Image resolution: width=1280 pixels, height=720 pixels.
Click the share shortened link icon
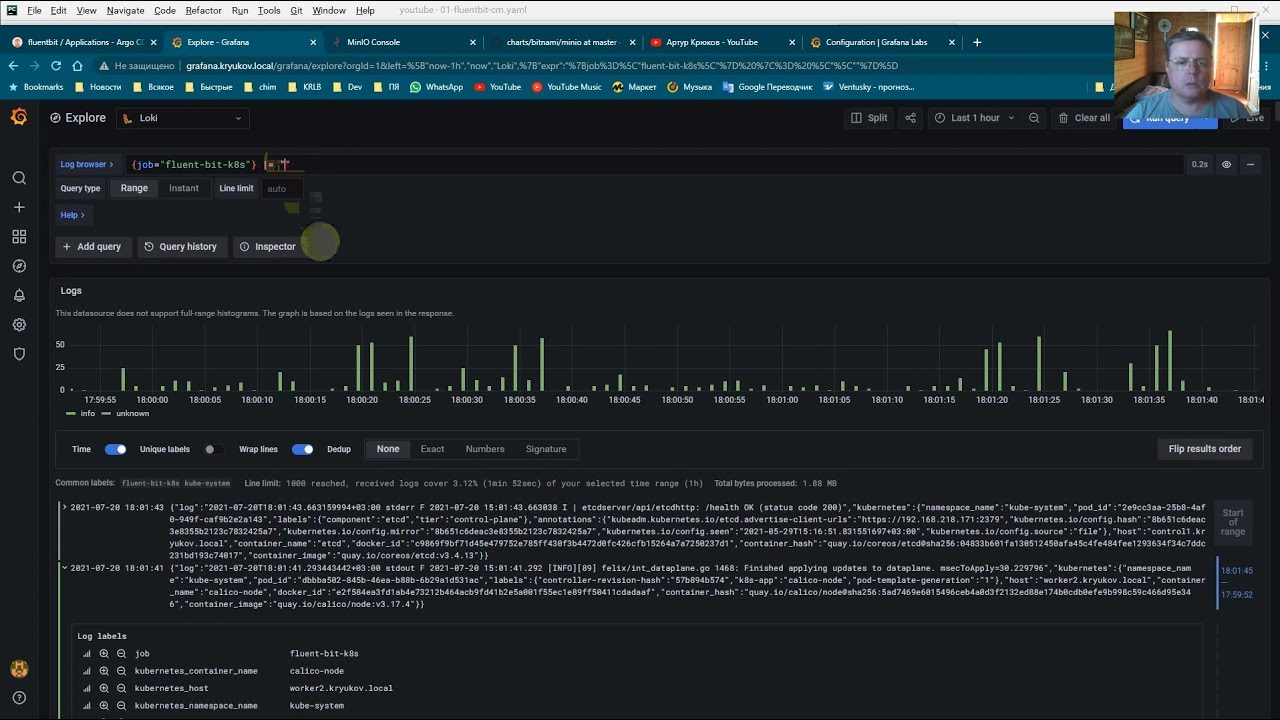click(x=910, y=118)
